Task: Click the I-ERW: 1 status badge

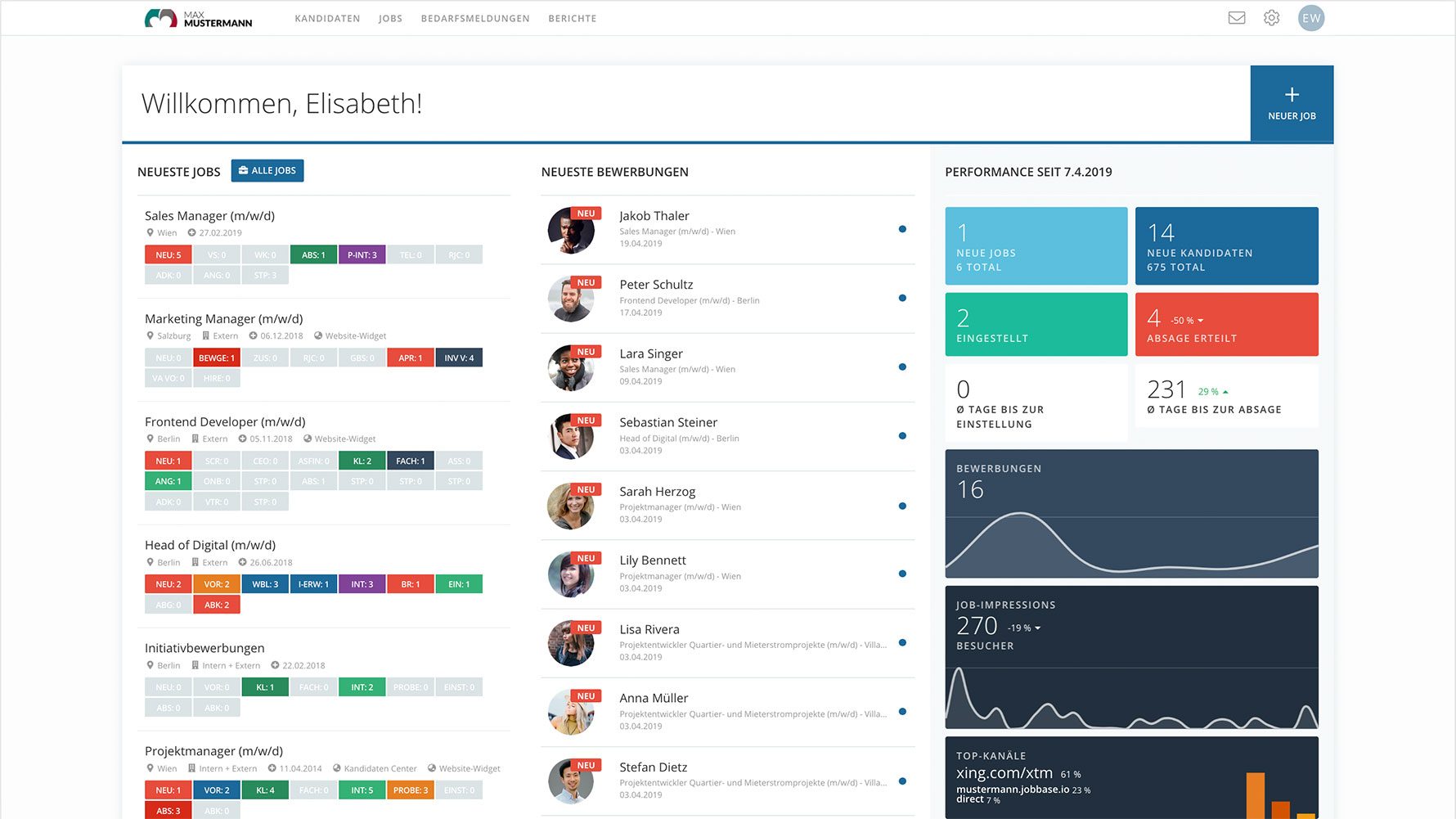Action: point(313,584)
